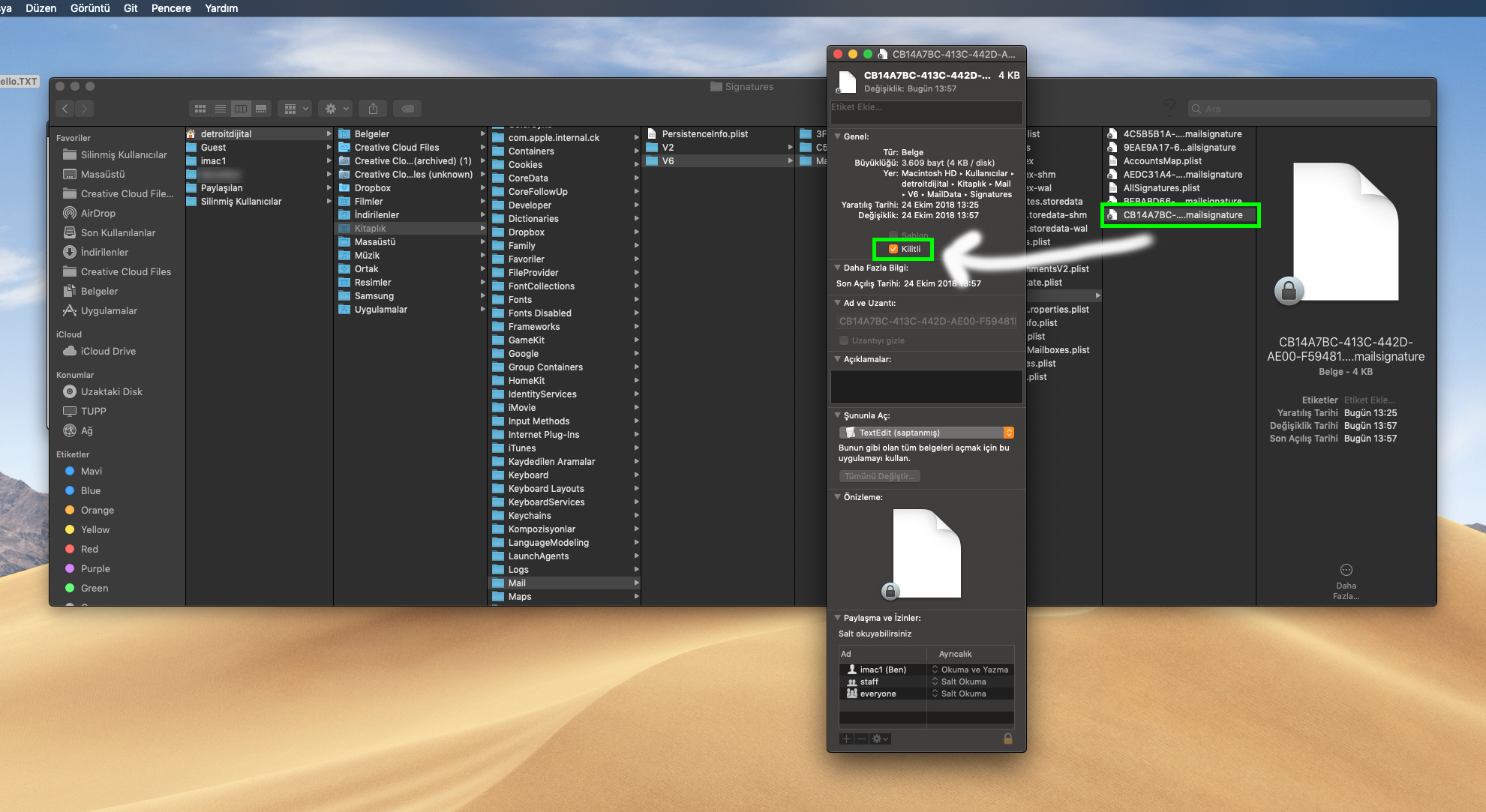
Task: Select AirDrop in the sidebar
Action: (x=97, y=213)
